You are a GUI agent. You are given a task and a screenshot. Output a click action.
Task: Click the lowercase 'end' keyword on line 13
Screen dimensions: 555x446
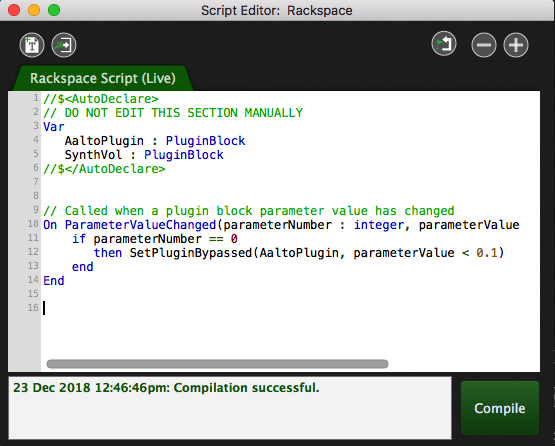[x=82, y=267]
